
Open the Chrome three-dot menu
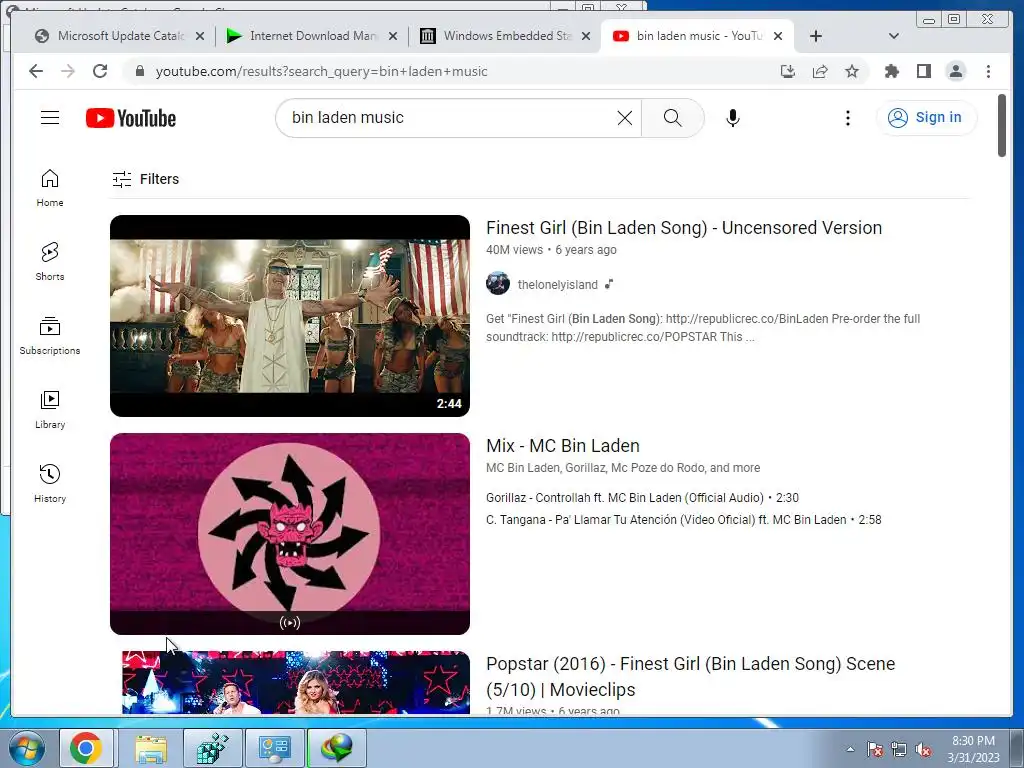click(x=988, y=71)
